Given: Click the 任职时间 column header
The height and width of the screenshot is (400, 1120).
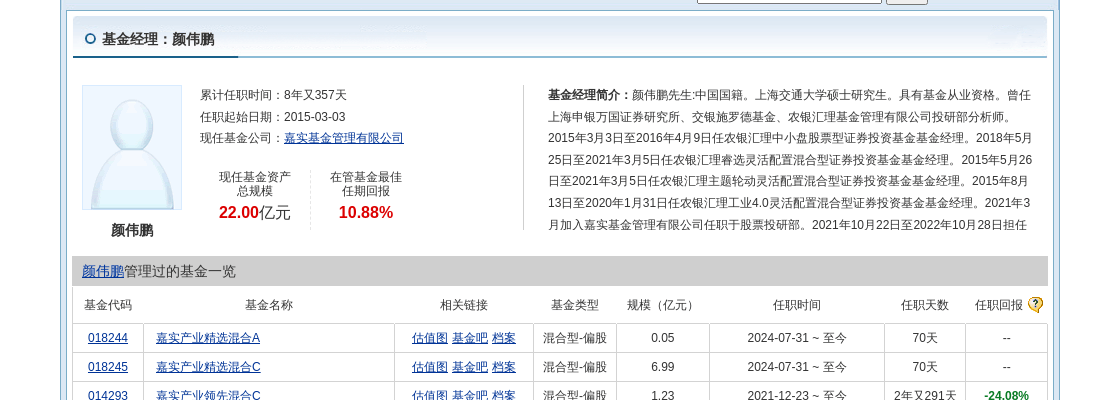Looking at the screenshot, I should pyautogui.click(x=796, y=305).
